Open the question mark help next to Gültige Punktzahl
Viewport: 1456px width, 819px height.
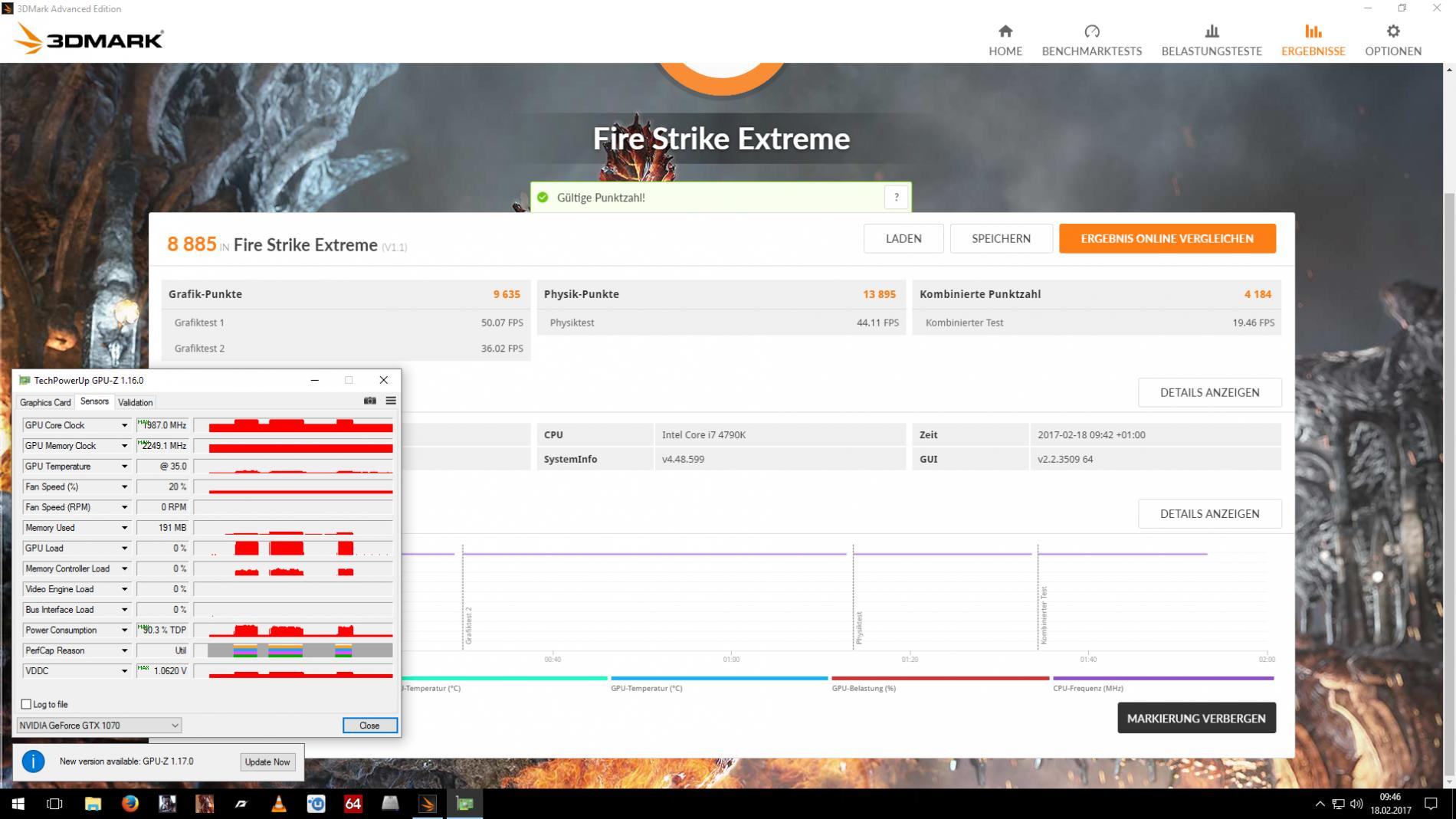tap(896, 198)
